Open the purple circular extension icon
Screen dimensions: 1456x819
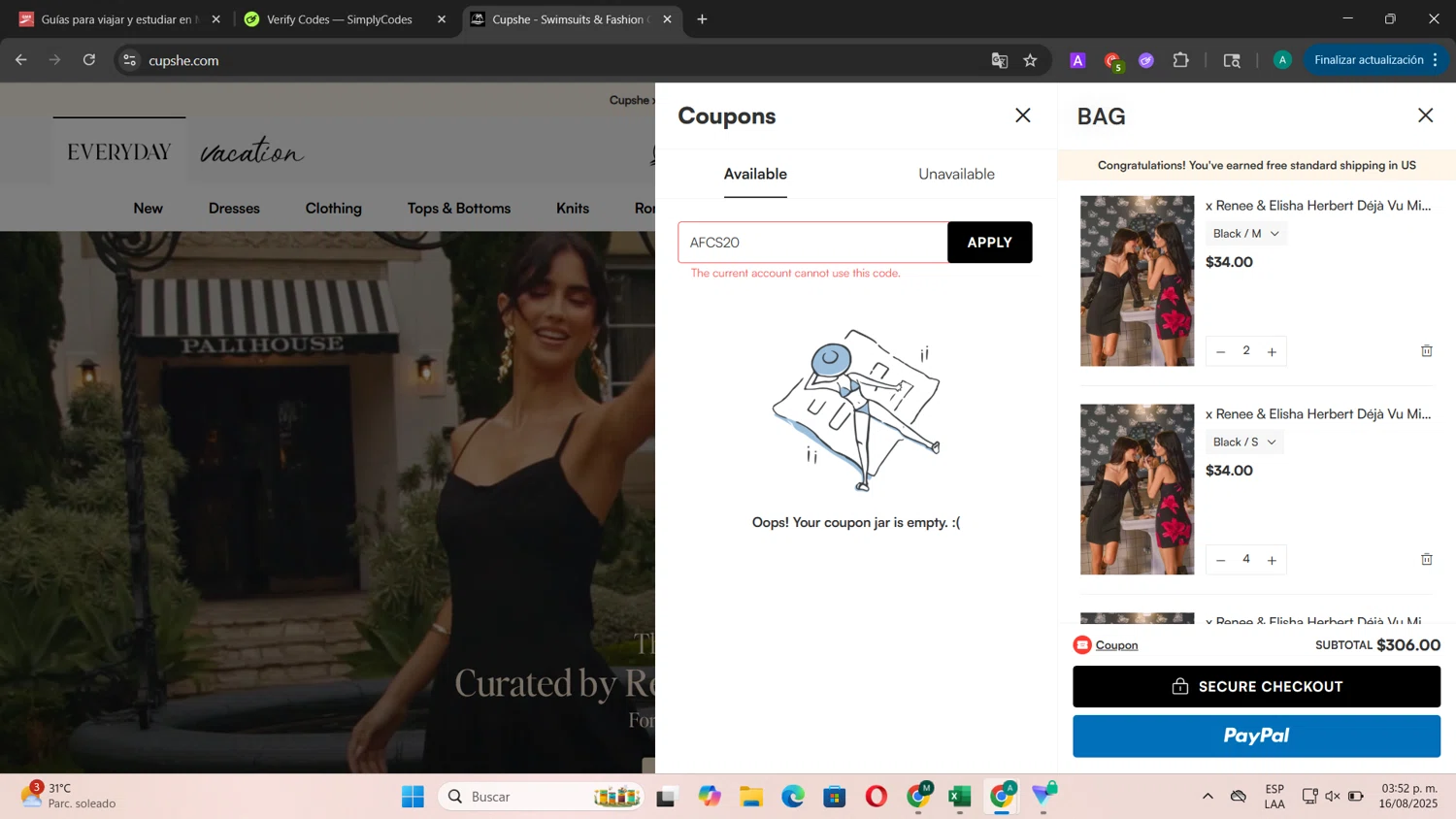coord(1146,60)
